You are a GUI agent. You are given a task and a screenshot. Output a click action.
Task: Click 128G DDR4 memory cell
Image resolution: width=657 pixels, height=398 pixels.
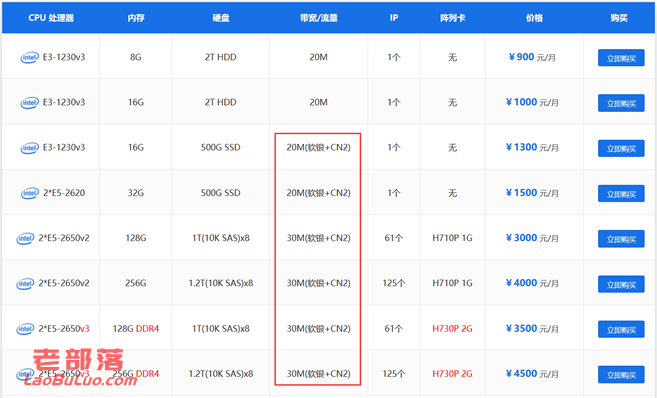[136, 328]
